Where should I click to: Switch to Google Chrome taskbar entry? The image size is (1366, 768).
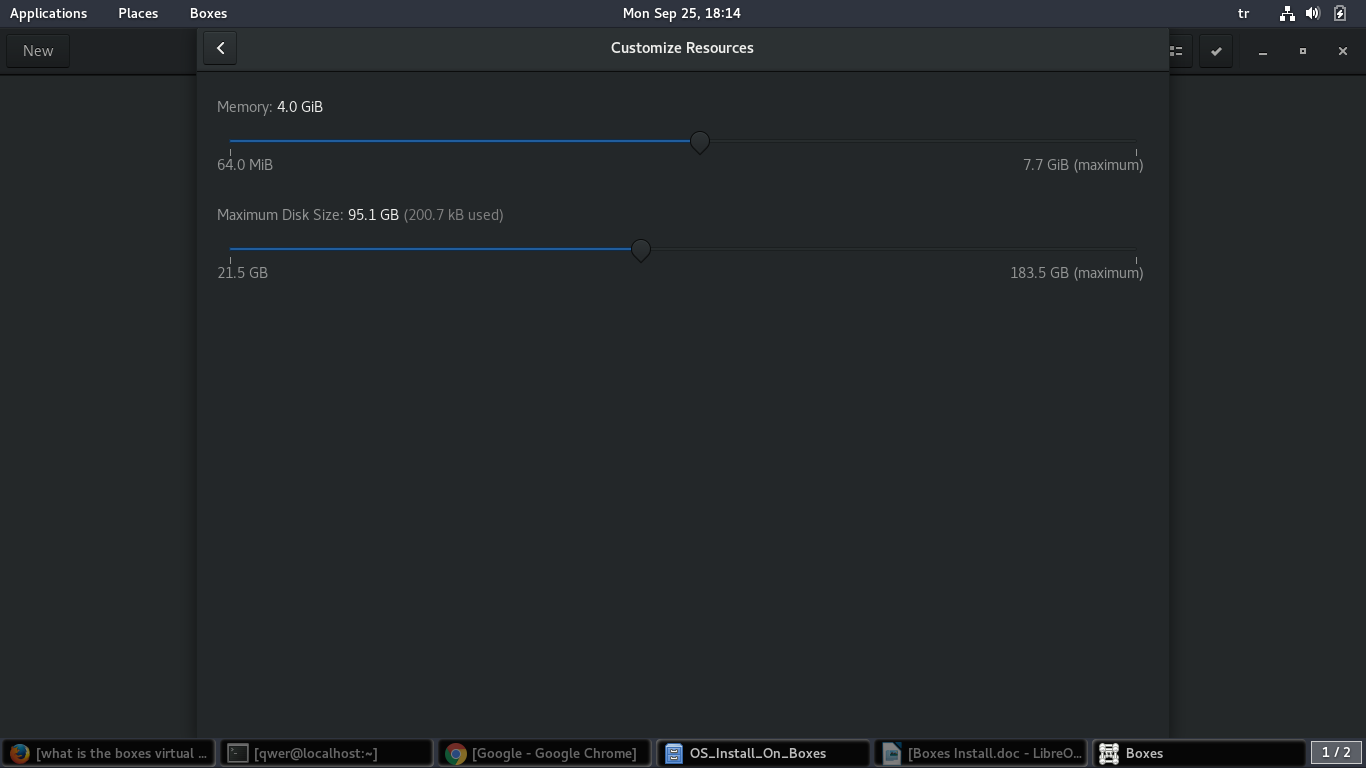click(545, 753)
